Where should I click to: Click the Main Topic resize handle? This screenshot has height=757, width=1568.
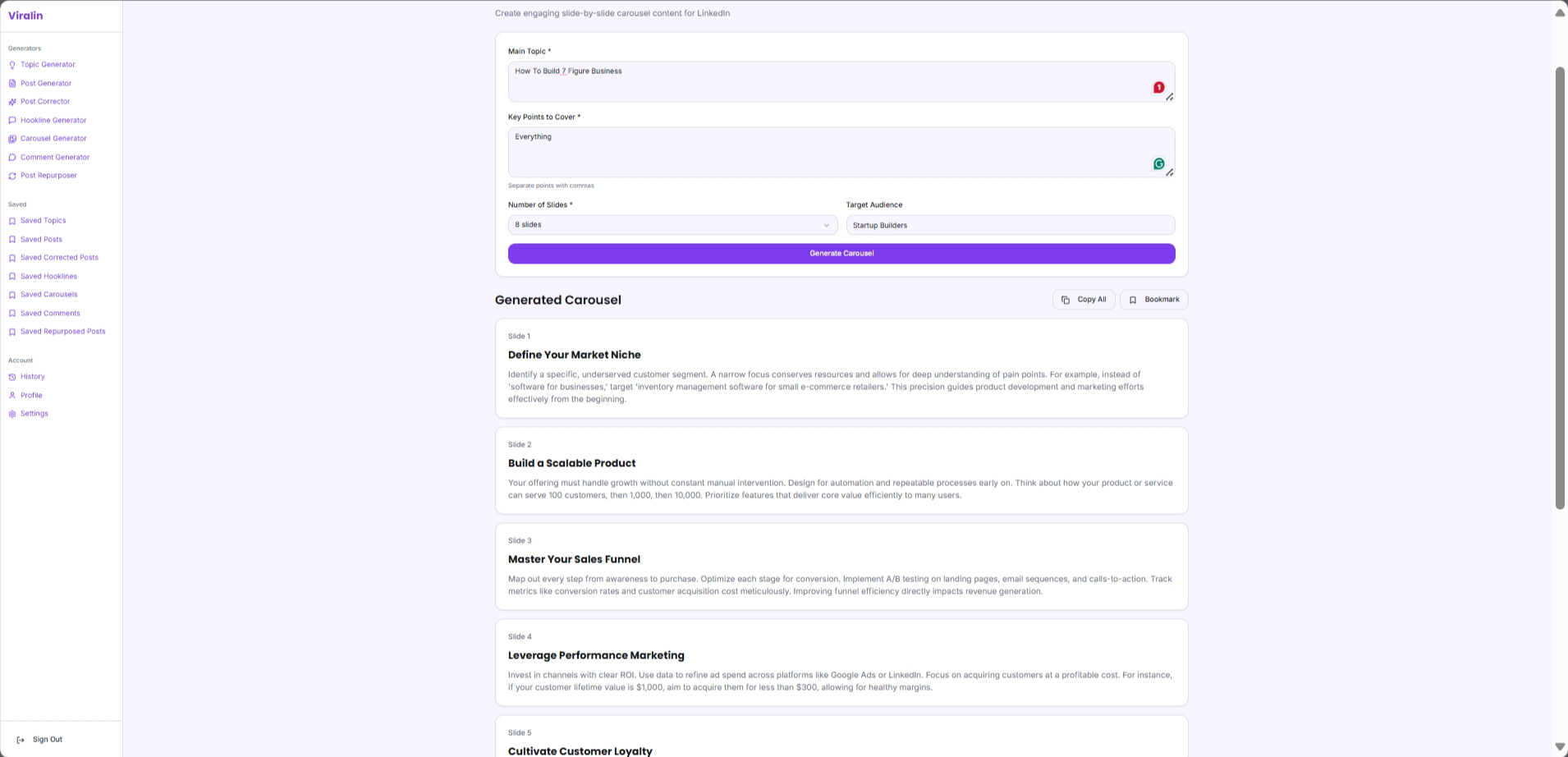[x=1170, y=97]
